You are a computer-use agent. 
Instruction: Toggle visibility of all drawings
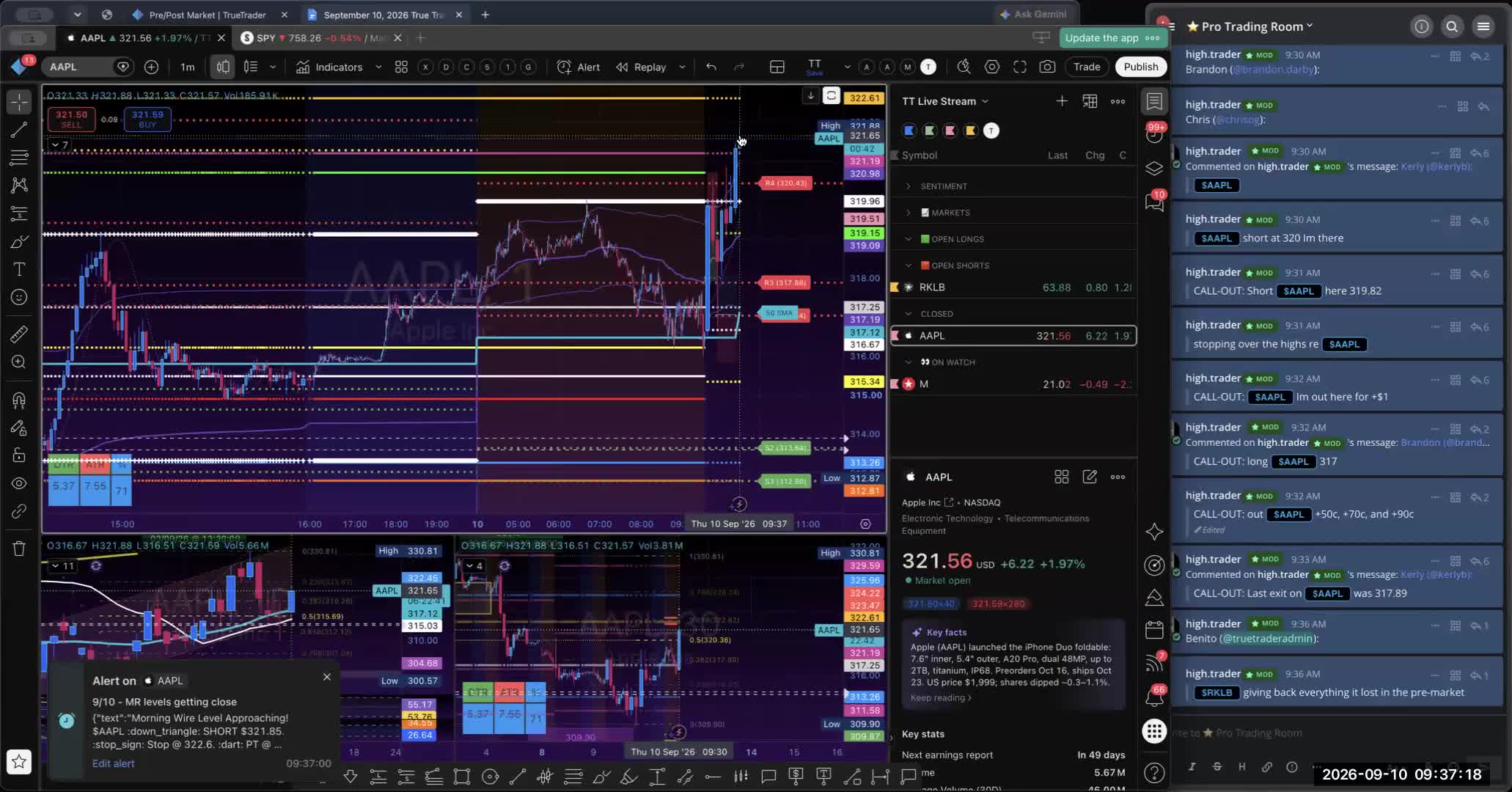pos(19,483)
